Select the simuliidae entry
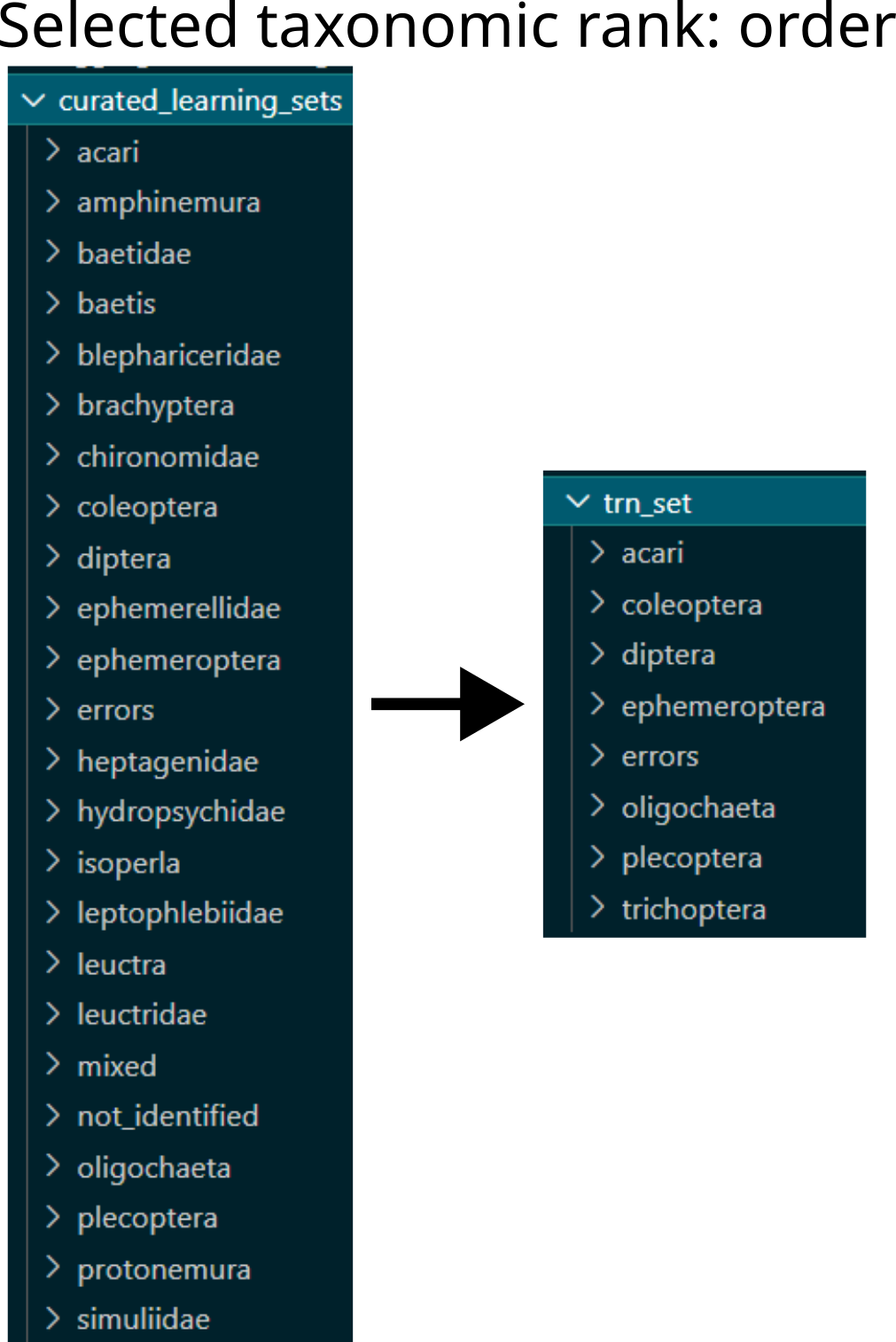 point(144,1318)
